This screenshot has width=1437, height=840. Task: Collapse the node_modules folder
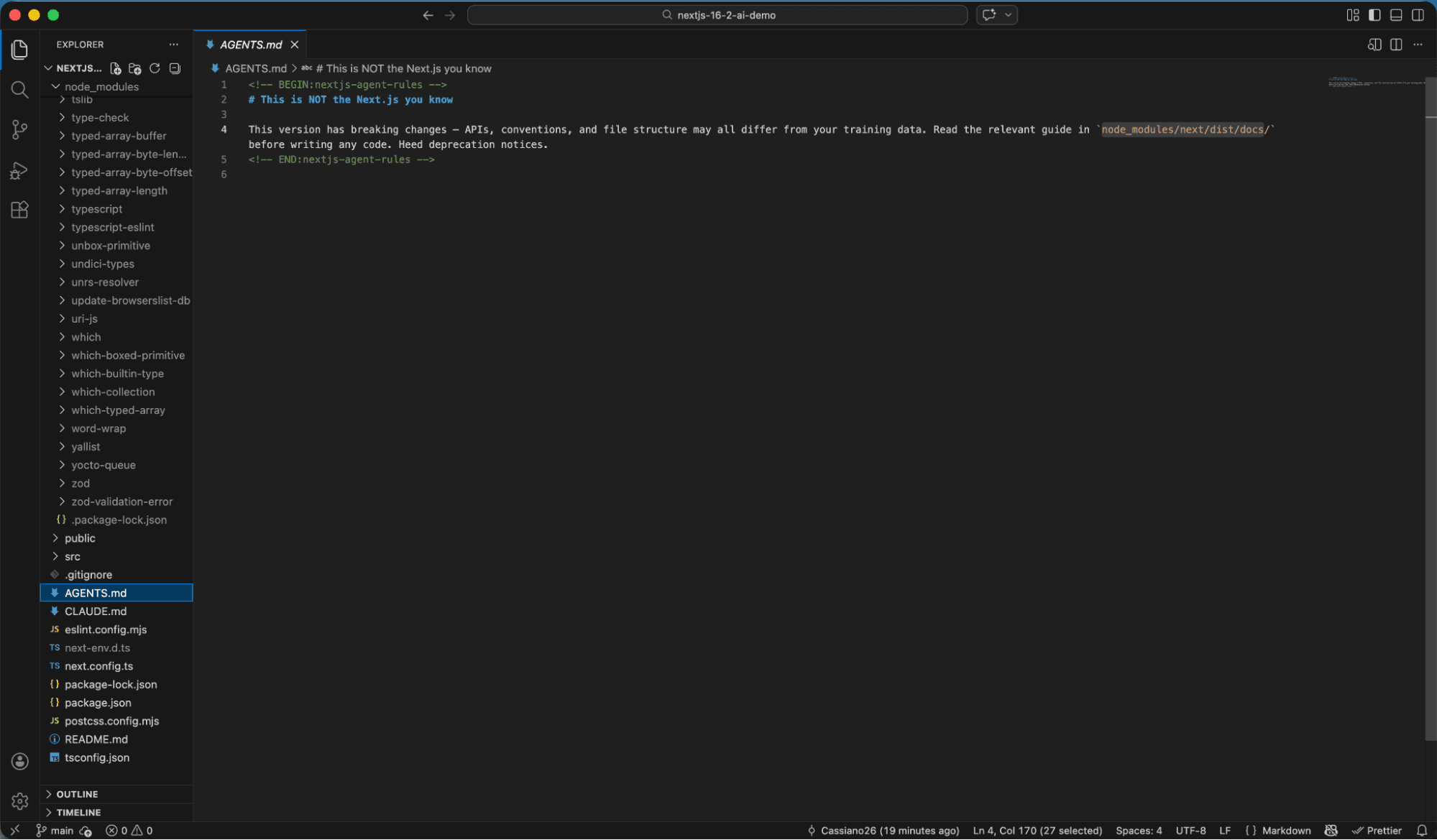[101, 87]
